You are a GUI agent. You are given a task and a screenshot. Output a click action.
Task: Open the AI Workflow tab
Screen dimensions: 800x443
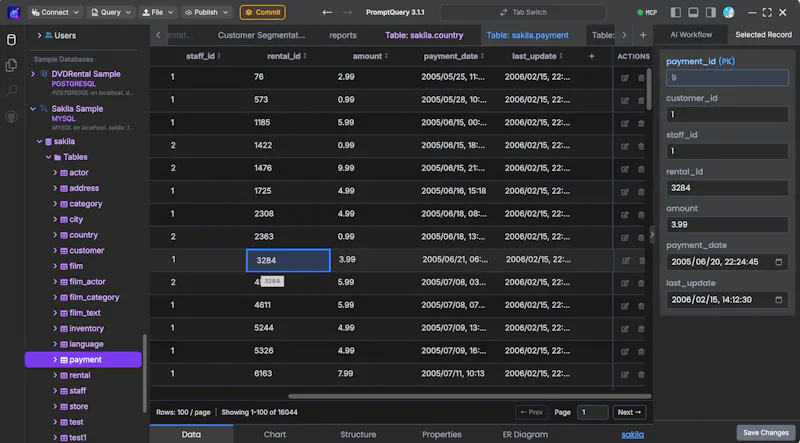coord(691,35)
